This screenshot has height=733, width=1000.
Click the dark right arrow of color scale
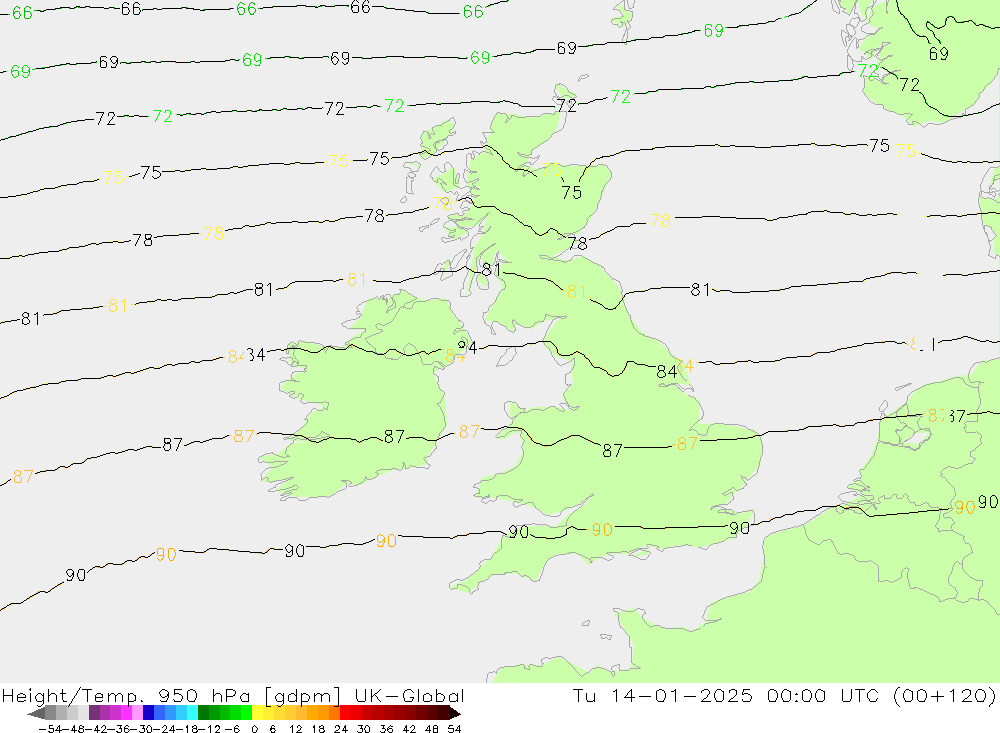pyautogui.click(x=454, y=713)
